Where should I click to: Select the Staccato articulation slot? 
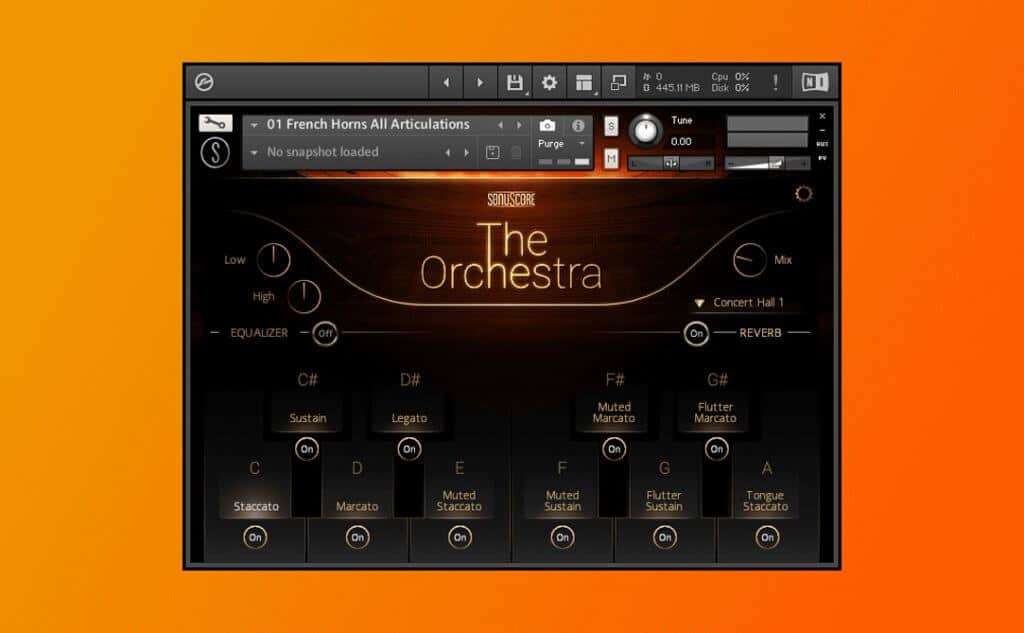point(256,506)
